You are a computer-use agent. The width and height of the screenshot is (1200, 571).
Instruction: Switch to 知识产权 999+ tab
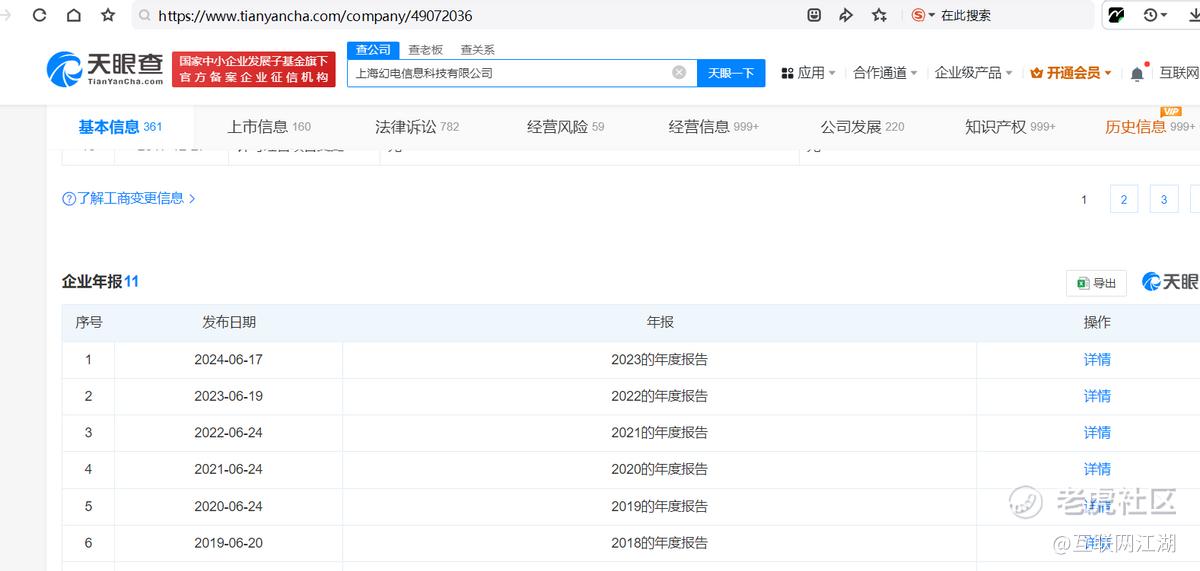click(1010, 127)
